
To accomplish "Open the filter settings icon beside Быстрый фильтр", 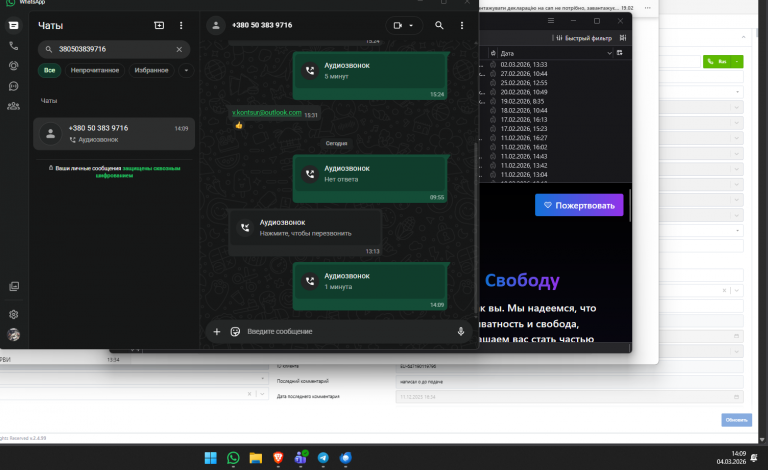I will 623,38.
